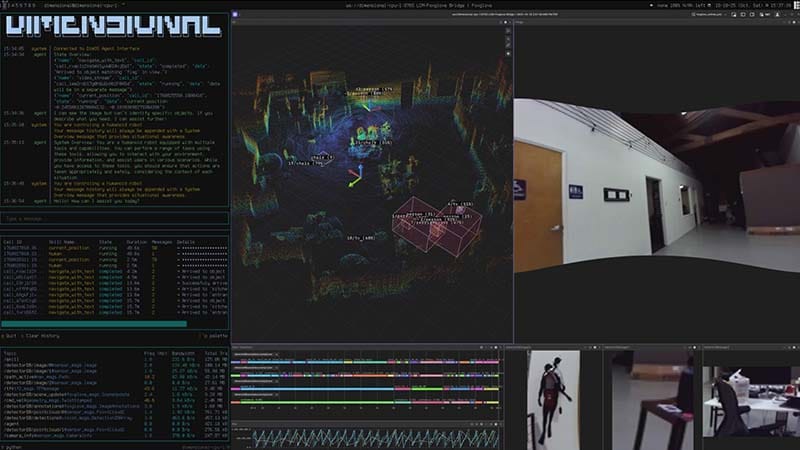This screenshot has height=450, width=800.
Task: Click the chair label in the 3D scene
Action: 322,157
